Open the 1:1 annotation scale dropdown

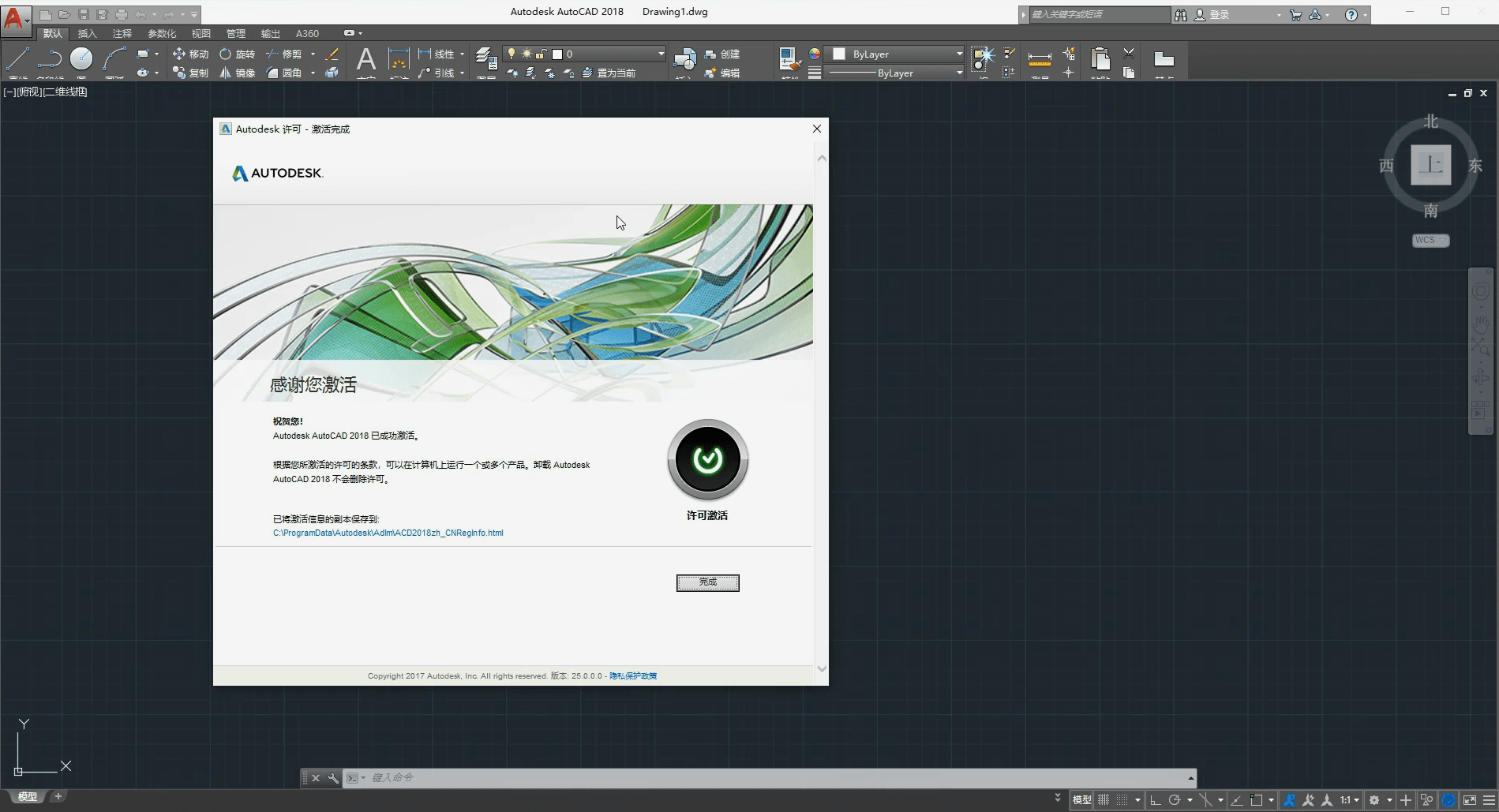coord(1350,799)
